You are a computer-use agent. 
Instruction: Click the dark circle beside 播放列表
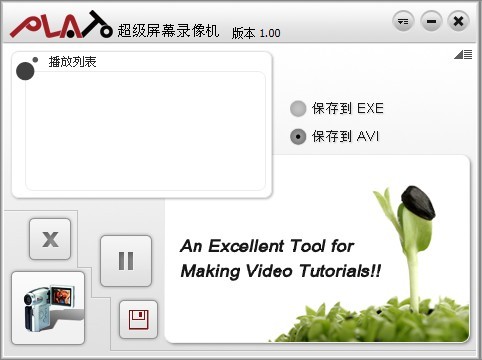[25, 71]
